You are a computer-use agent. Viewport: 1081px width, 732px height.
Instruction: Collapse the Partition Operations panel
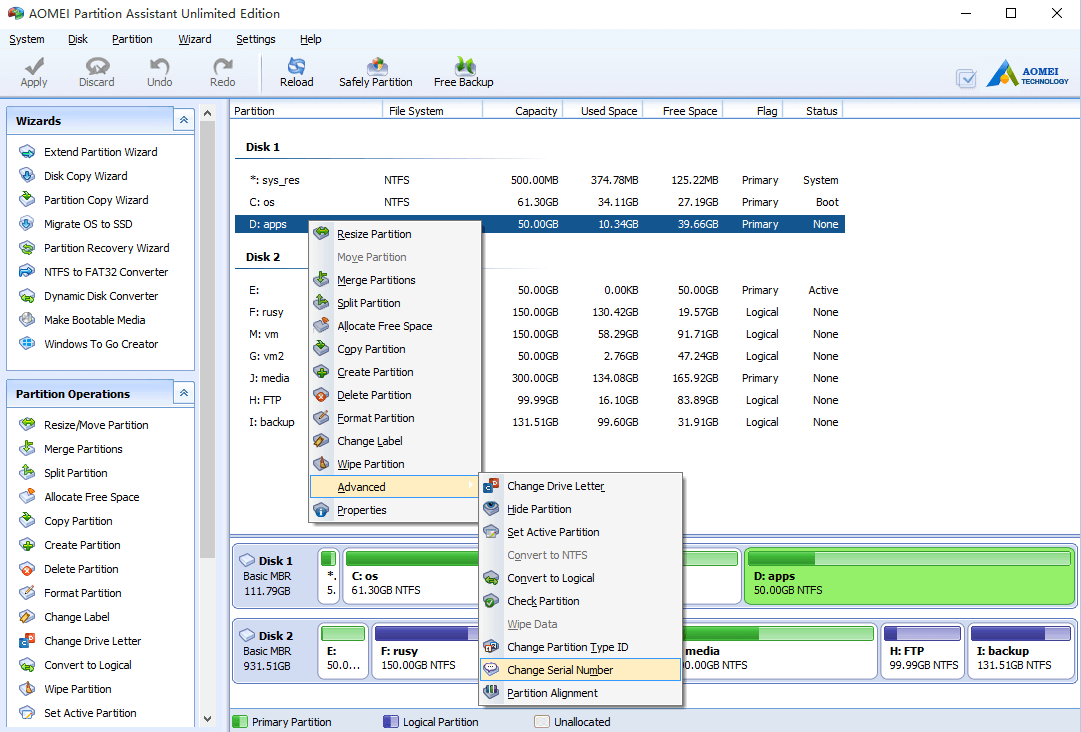pos(183,393)
